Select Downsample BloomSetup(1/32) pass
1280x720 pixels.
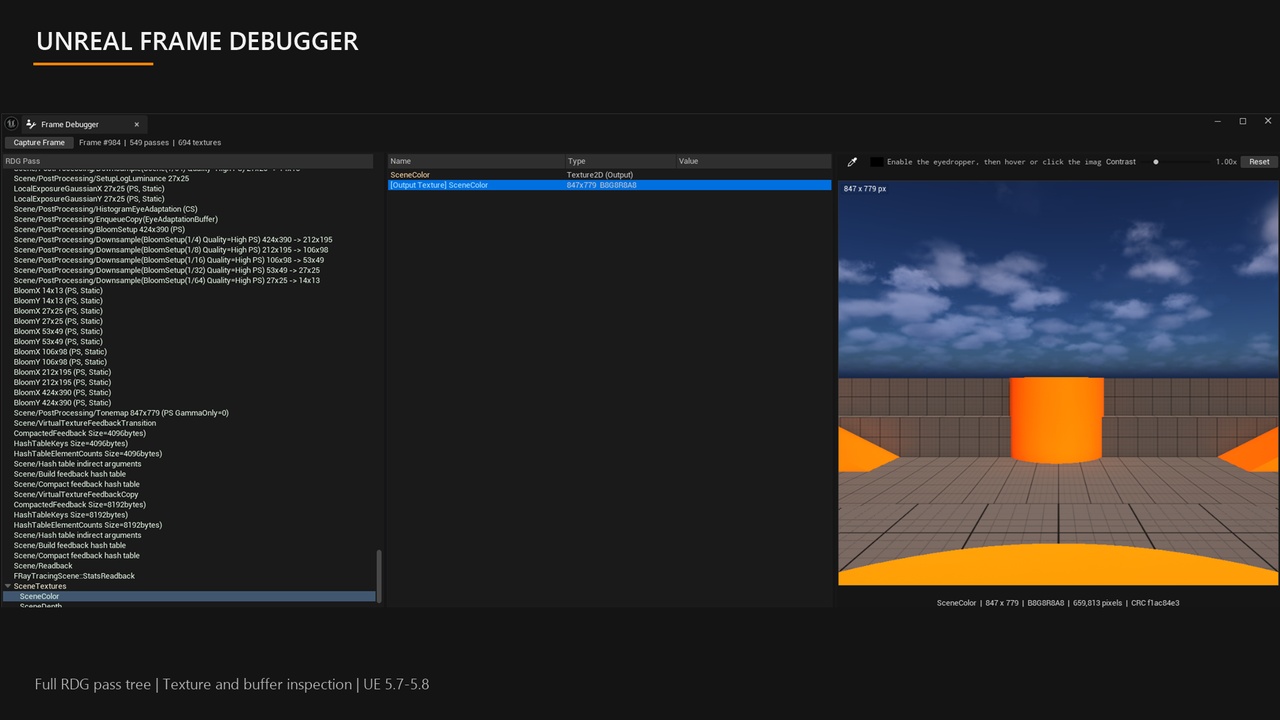point(167,270)
